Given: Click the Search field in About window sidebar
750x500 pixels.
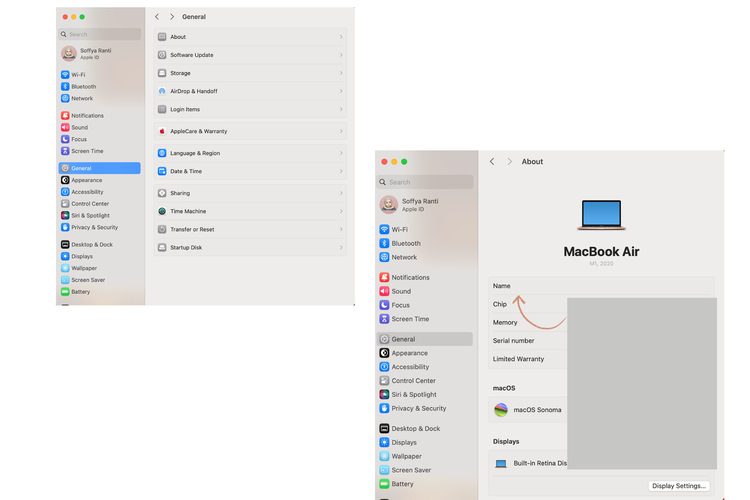Looking at the screenshot, I should click(426, 182).
